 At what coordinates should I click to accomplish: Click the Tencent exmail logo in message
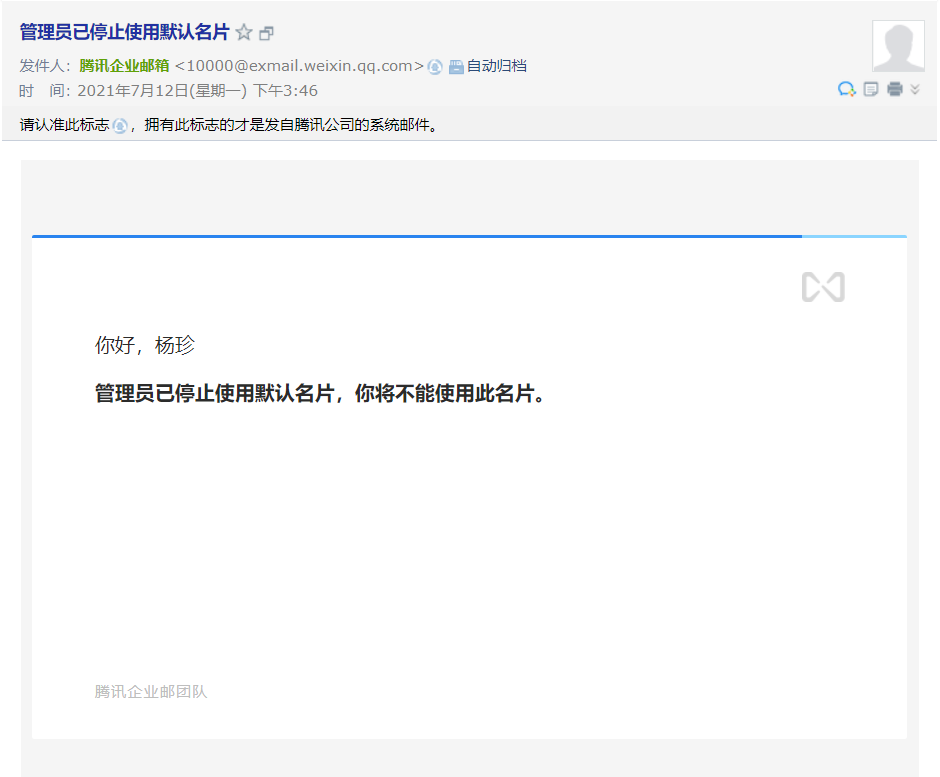point(823,287)
